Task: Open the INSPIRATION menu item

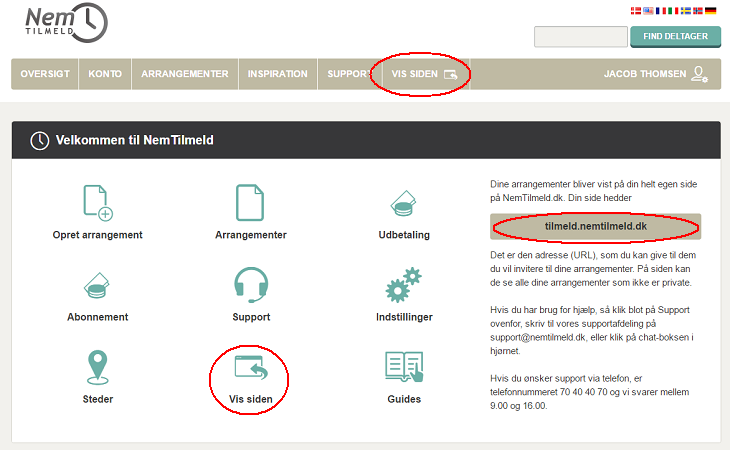Action: 277,74
